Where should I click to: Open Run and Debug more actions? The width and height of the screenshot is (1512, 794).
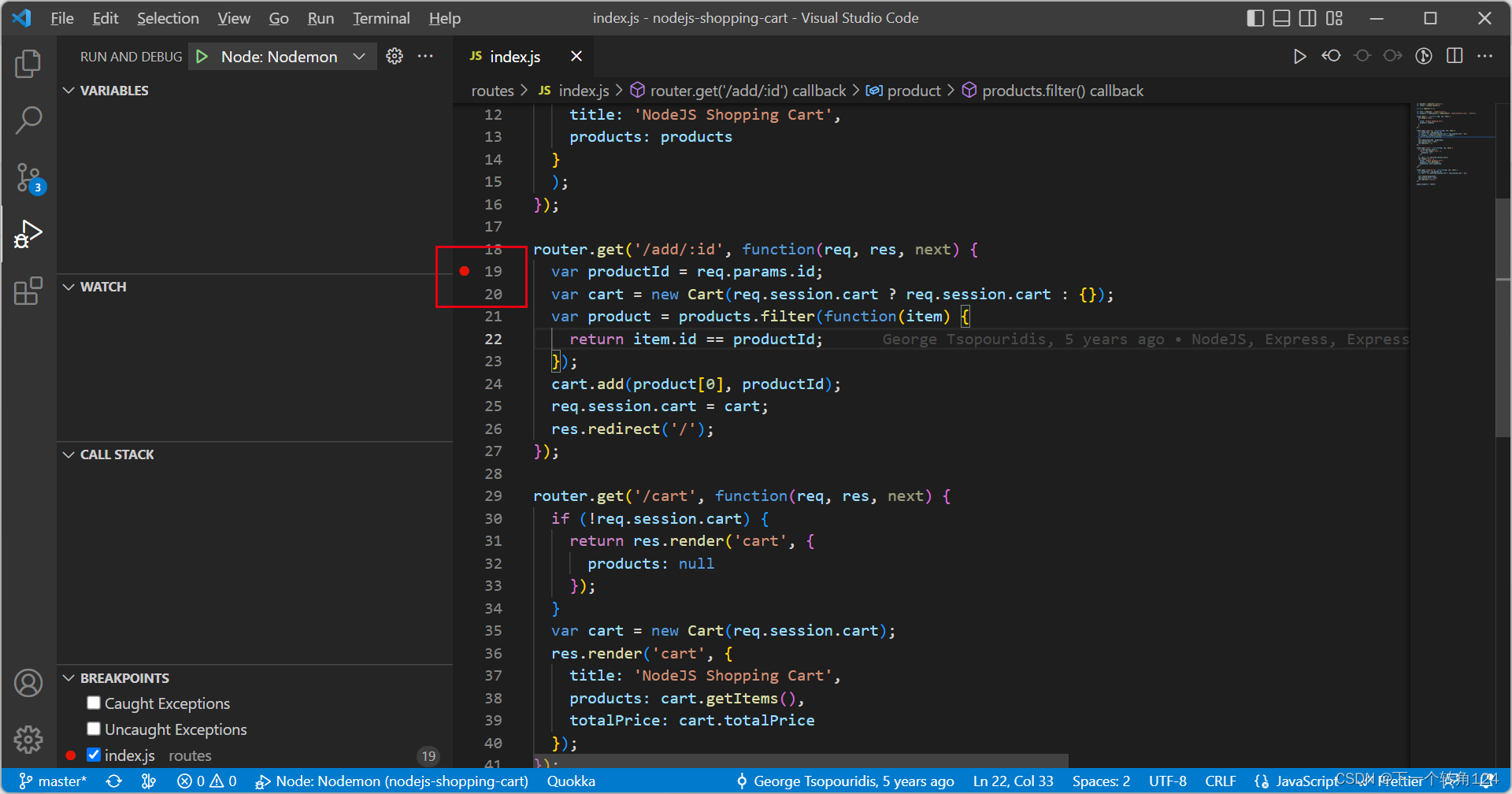point(425,56)
